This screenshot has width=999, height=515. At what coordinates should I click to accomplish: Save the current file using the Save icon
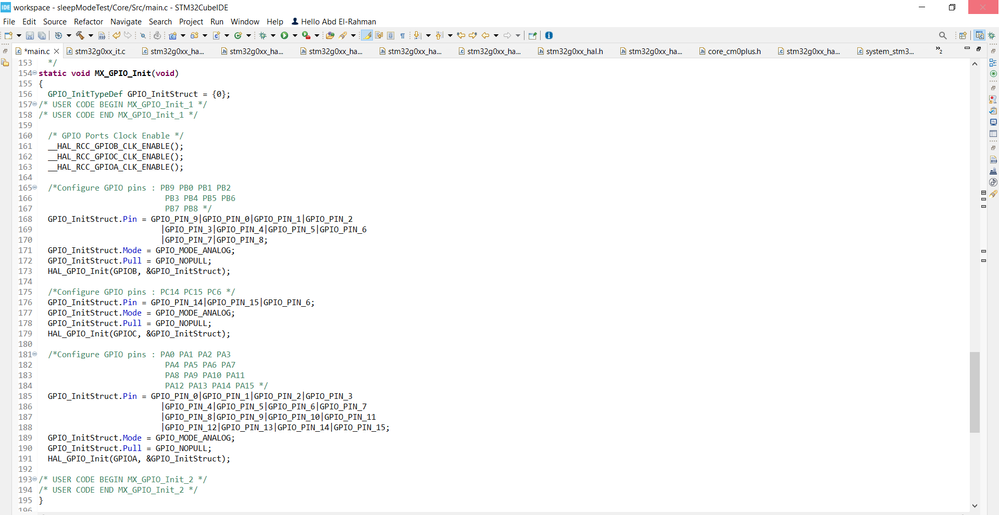pyautogui.click(x=30, y=35)
